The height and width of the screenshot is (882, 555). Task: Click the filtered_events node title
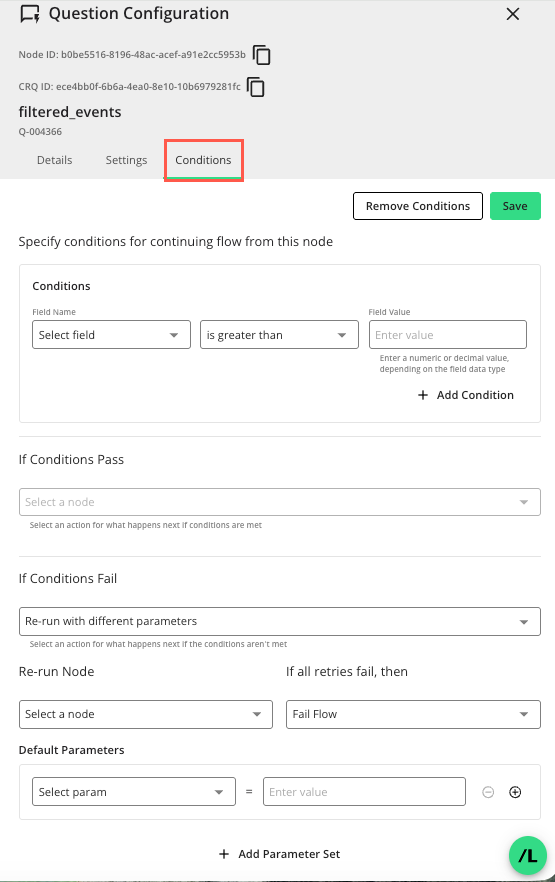point(70,112)
